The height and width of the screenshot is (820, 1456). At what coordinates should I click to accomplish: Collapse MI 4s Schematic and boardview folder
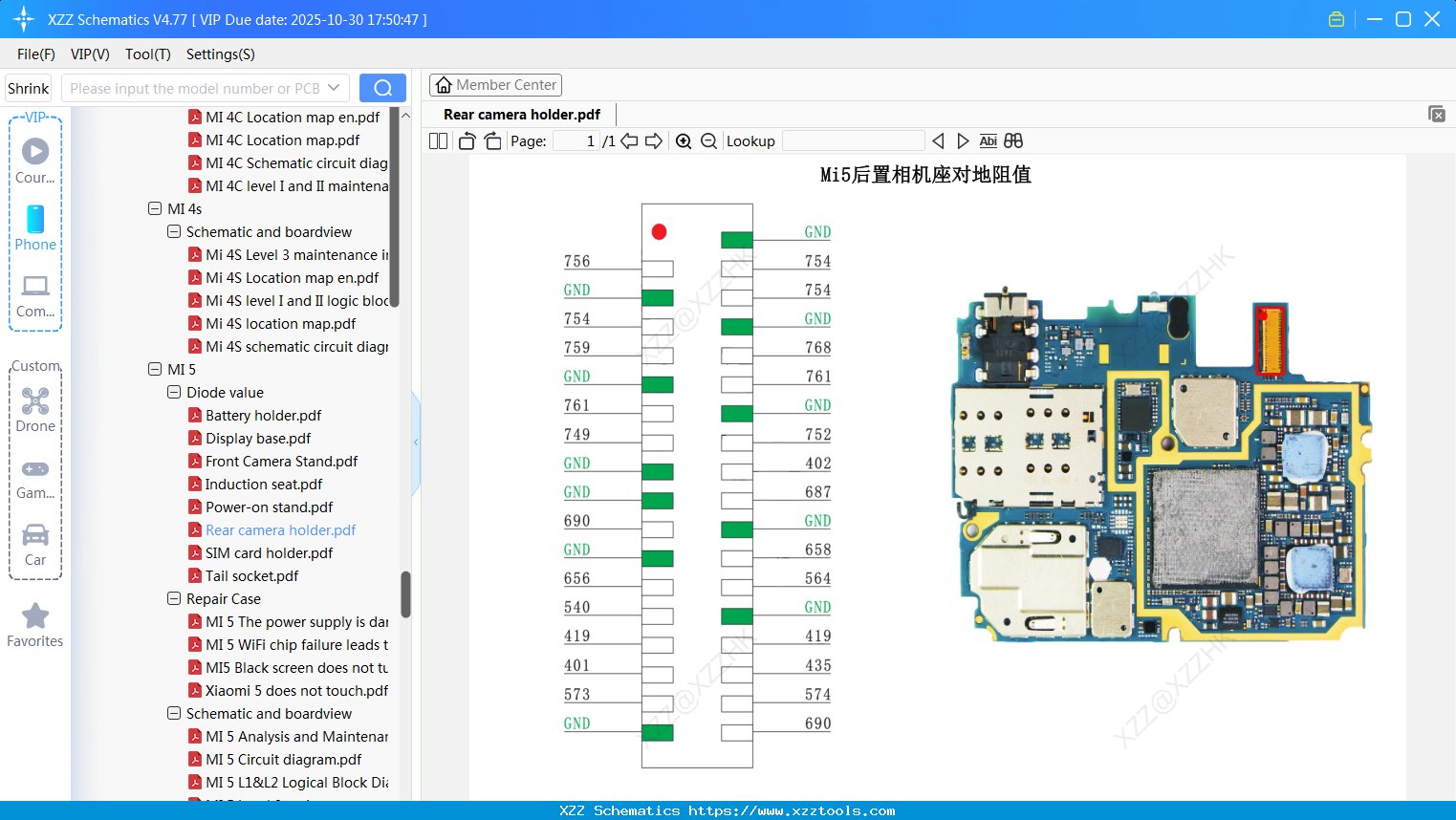(174, 231)
